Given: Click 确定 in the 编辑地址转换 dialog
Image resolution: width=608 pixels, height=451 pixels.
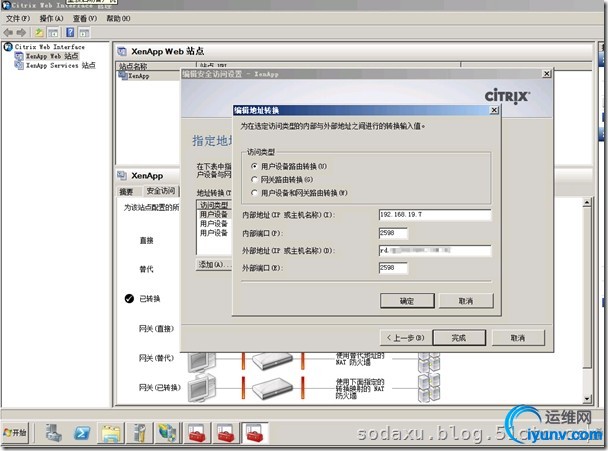Looking at the screenshot, I should pos(407,301).
